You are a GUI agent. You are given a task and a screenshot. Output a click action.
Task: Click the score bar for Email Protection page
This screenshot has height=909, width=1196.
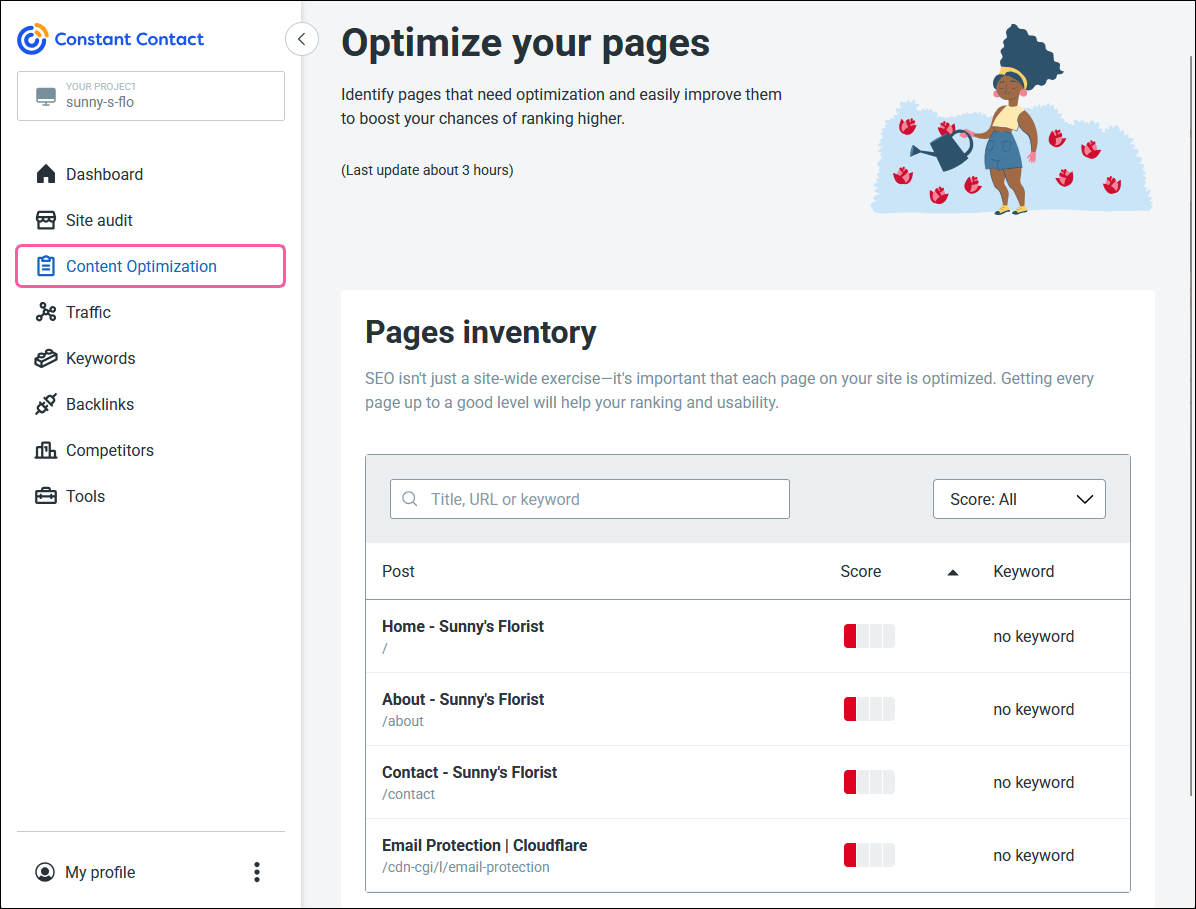coord(869,855)
